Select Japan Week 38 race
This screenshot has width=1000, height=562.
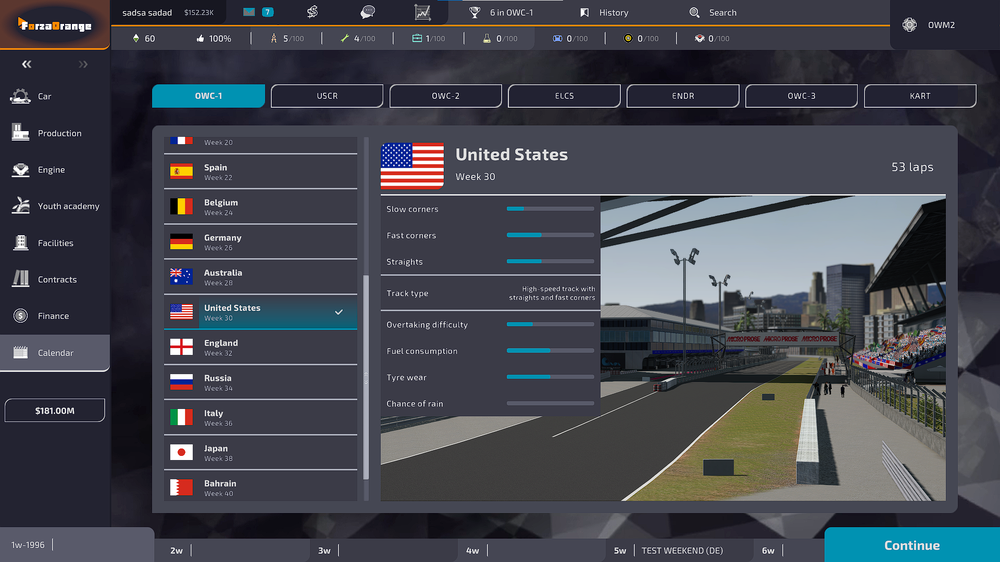point(260,452)
